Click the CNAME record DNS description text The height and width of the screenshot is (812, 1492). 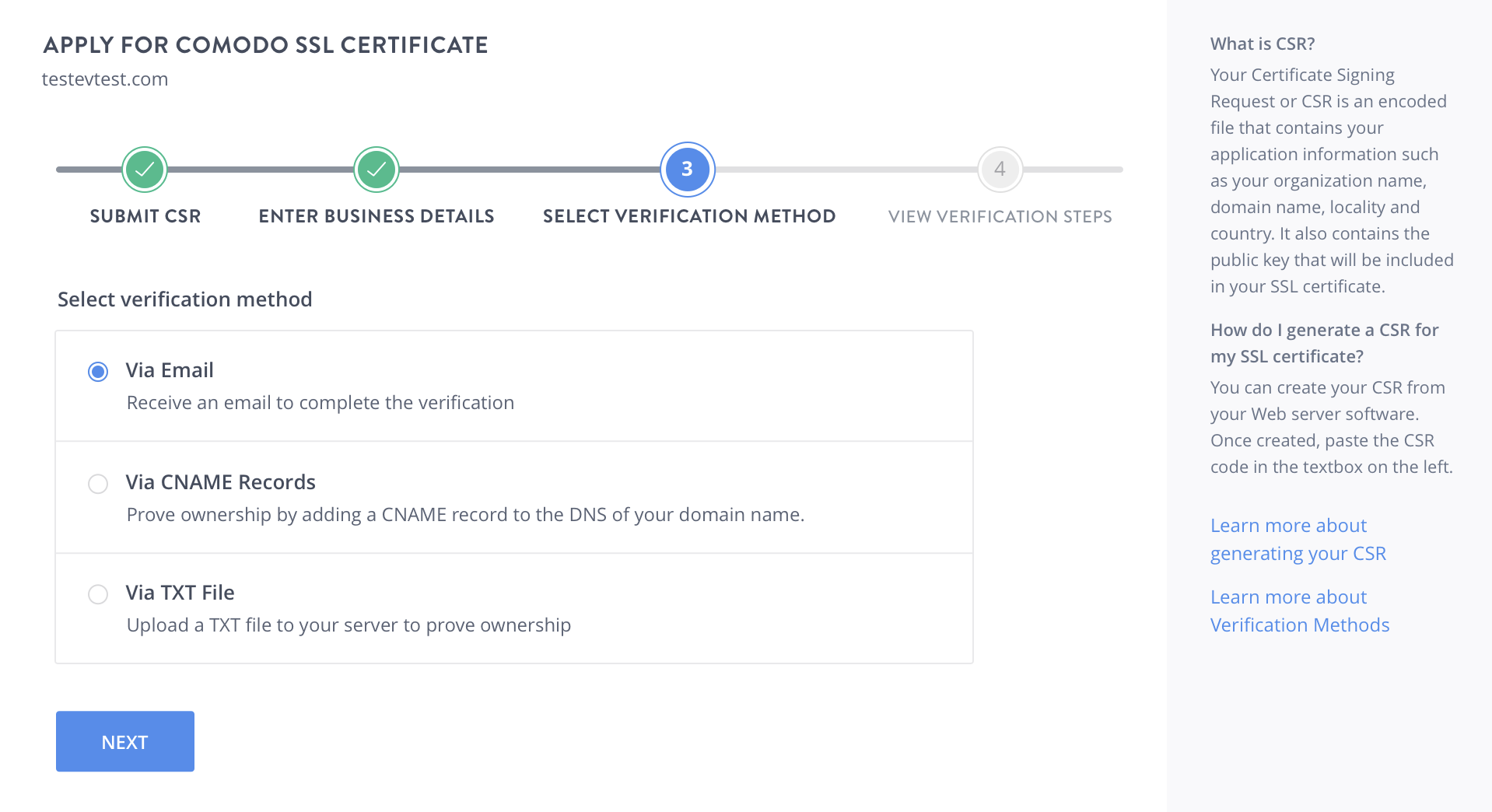[465, 515]
